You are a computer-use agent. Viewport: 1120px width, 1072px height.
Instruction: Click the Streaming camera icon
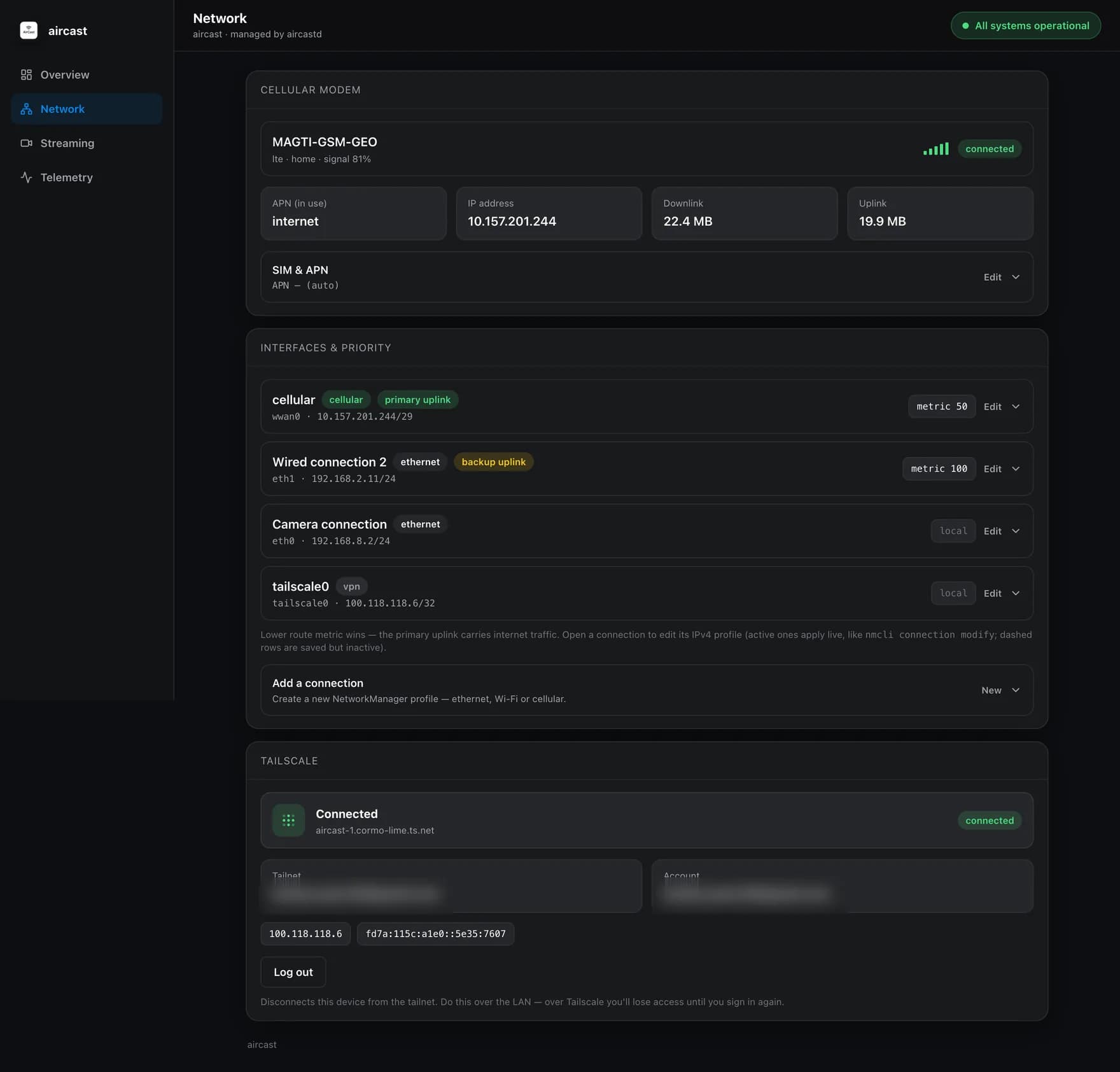[x=26, y=143]
